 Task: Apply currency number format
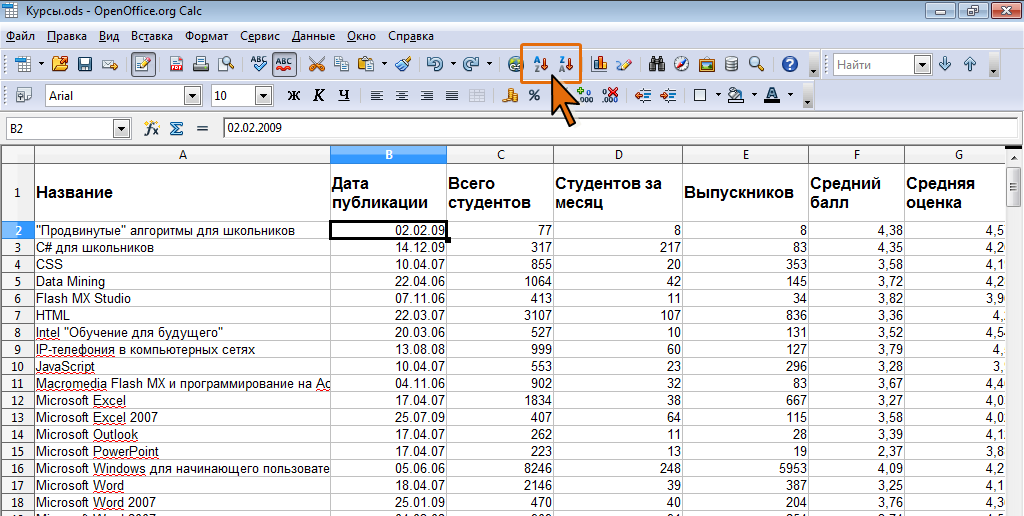click(510, 95)
